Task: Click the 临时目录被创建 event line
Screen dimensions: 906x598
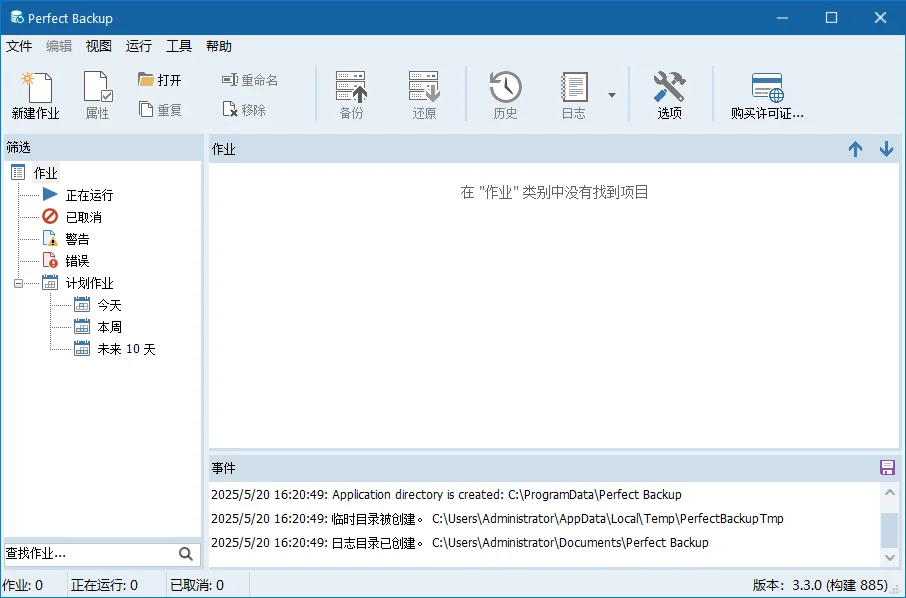Action: [497, 519]
